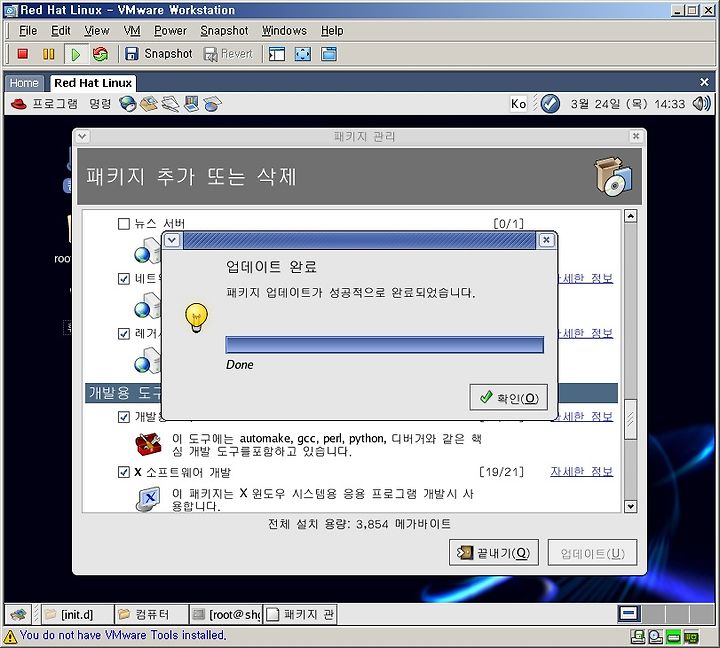720x648 pixels.
Task: Click the completed blue progress bar
Action: coord(384,344)
